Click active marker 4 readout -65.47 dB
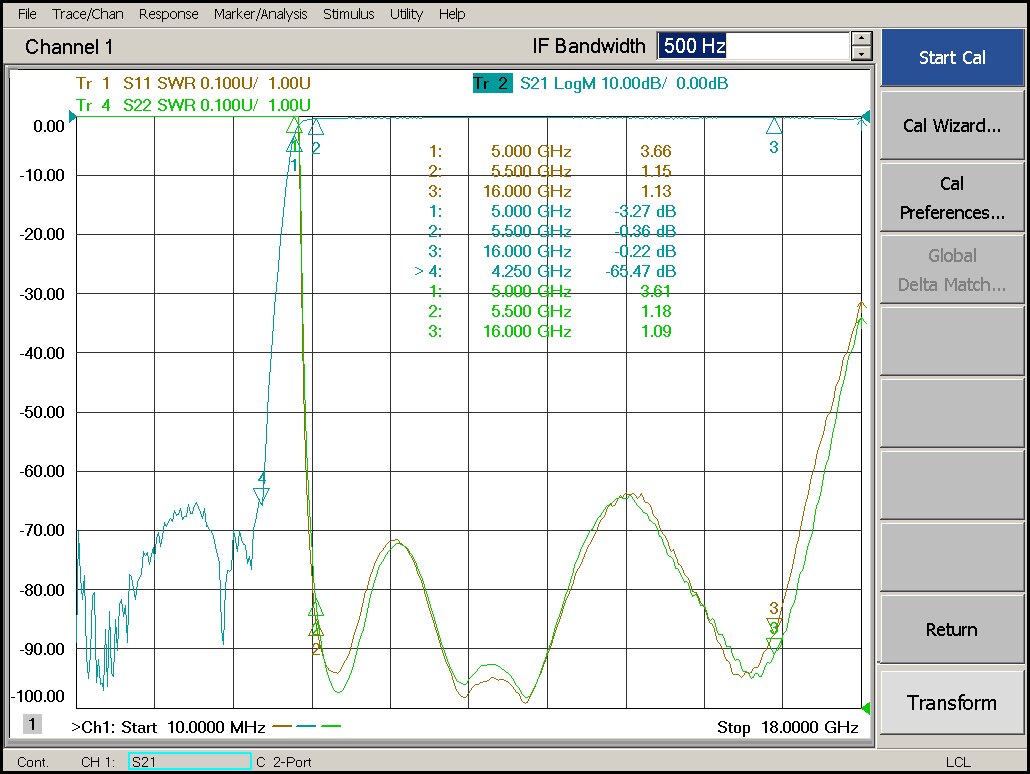Screen dimensions: 1030x774 click(x=640, y=271)
